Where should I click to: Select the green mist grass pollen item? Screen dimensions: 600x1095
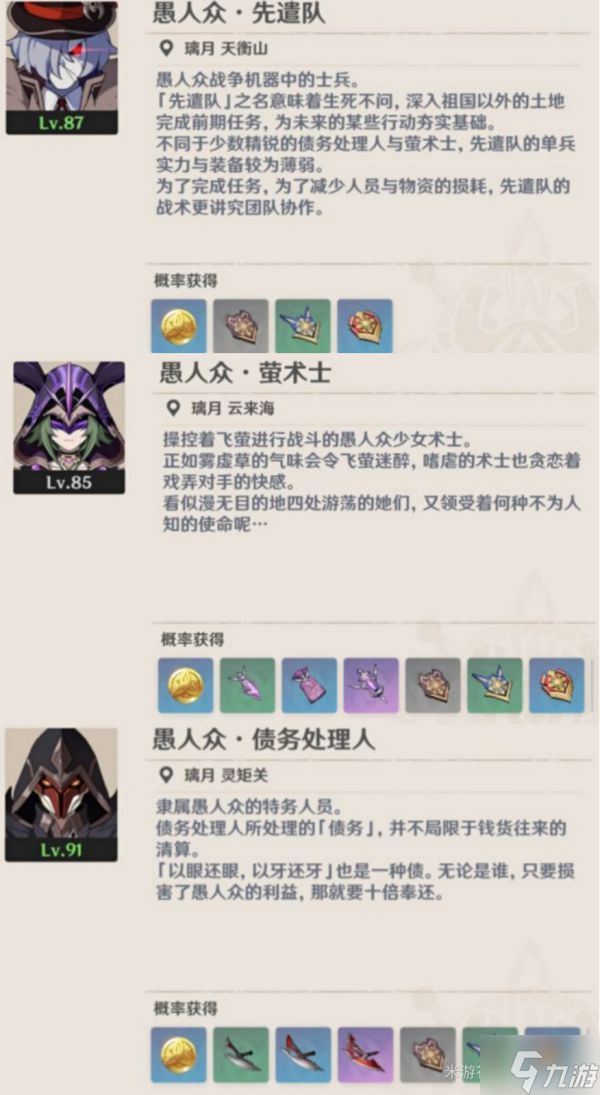248,685
